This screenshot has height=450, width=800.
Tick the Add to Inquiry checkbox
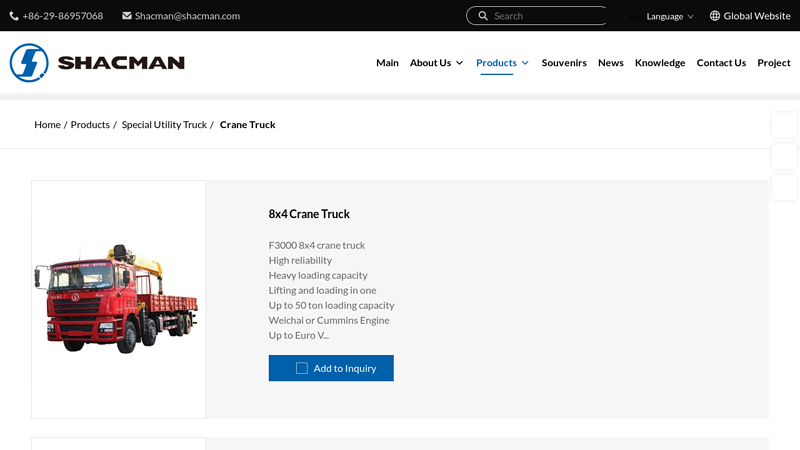tap(302, 368)
